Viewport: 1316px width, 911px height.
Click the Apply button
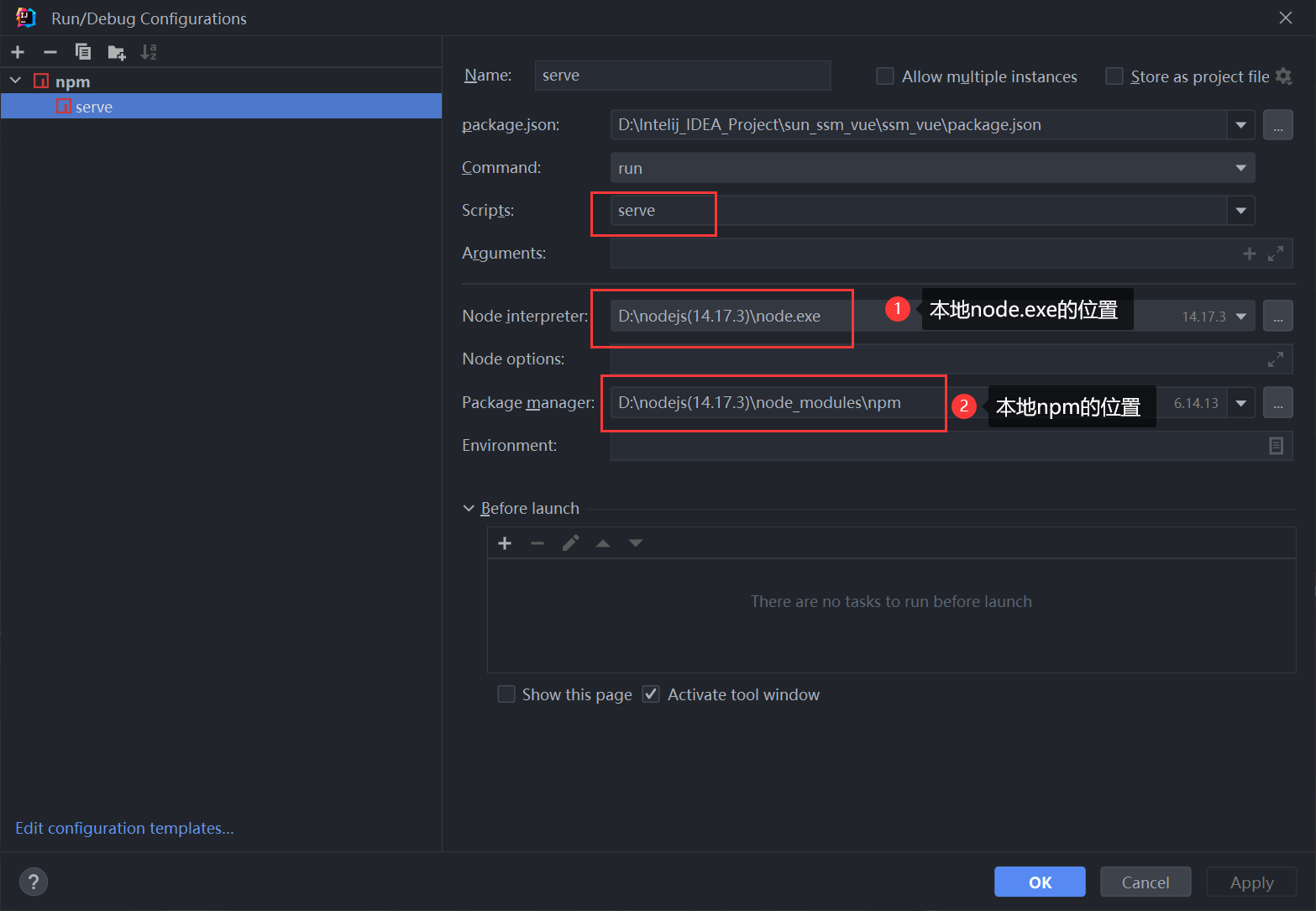pyautogui.click(x=1251, y=882)
